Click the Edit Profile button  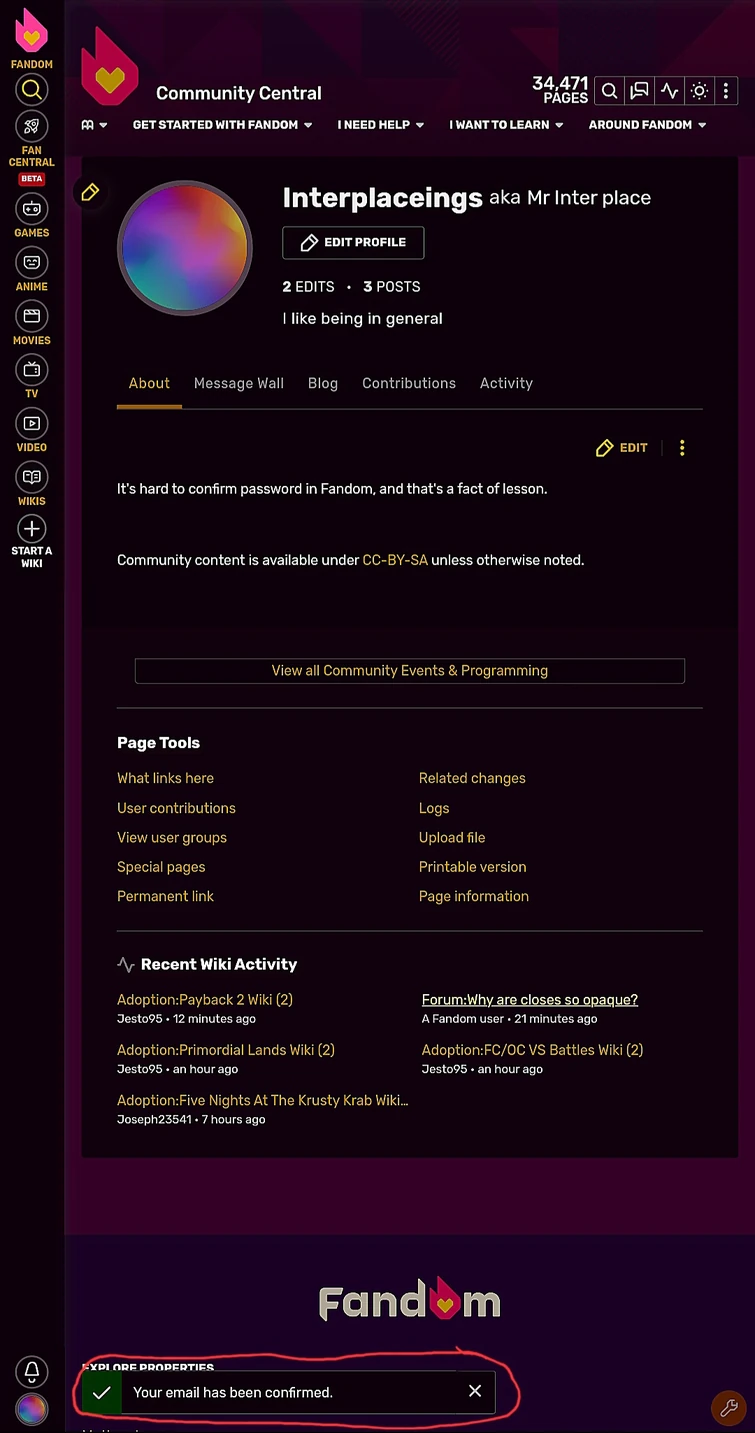353,242
